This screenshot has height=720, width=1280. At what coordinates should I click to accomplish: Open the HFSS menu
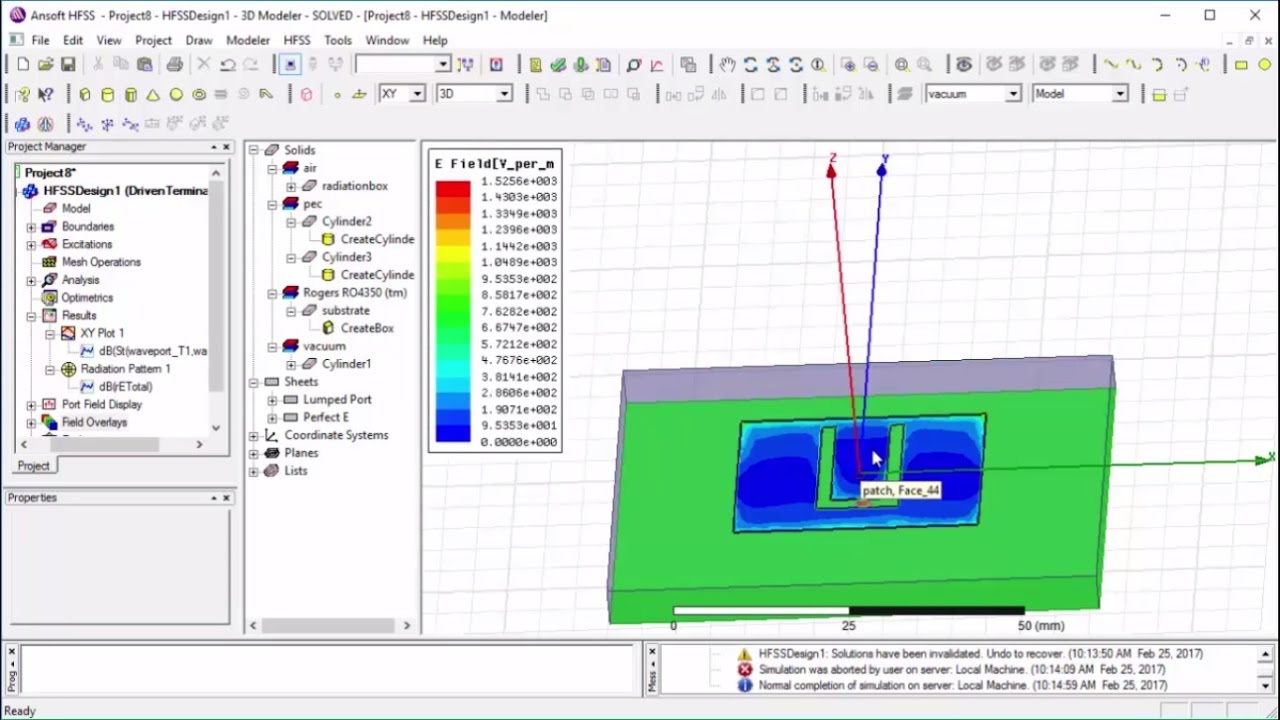297,40
